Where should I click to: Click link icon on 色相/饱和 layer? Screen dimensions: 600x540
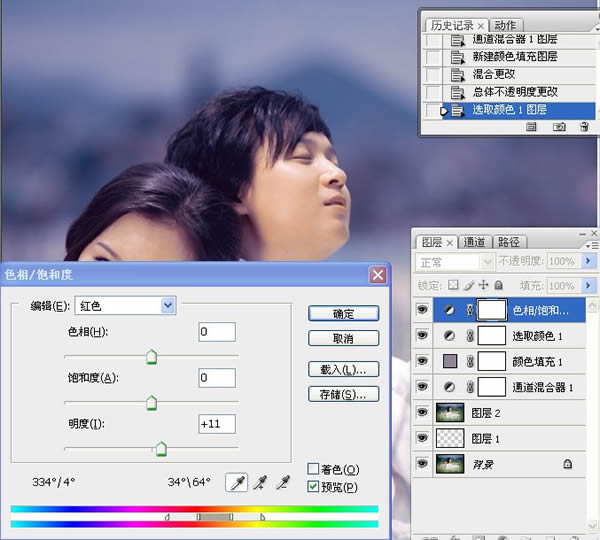click(470, 310)
